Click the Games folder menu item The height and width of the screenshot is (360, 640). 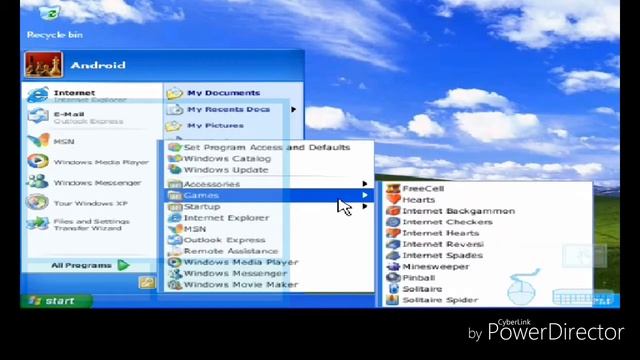(x=269, y=196)
